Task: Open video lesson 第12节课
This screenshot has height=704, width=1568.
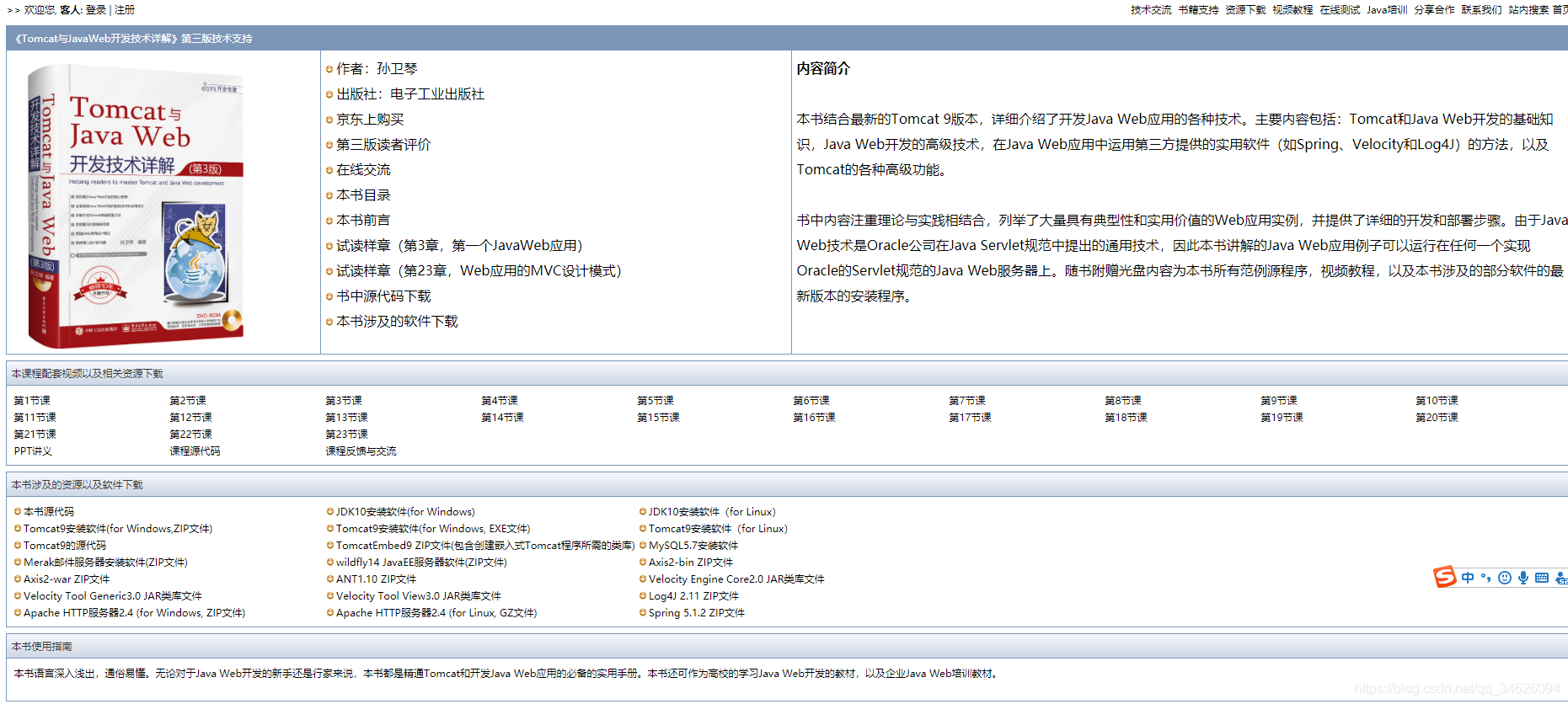Action: click(x=190, y=418)
